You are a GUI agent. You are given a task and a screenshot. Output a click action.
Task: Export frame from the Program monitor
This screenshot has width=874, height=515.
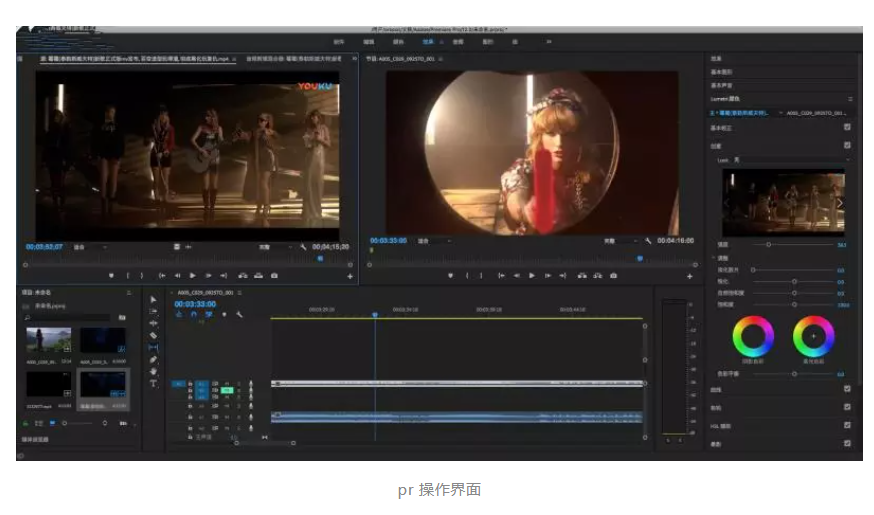(613, 276)
